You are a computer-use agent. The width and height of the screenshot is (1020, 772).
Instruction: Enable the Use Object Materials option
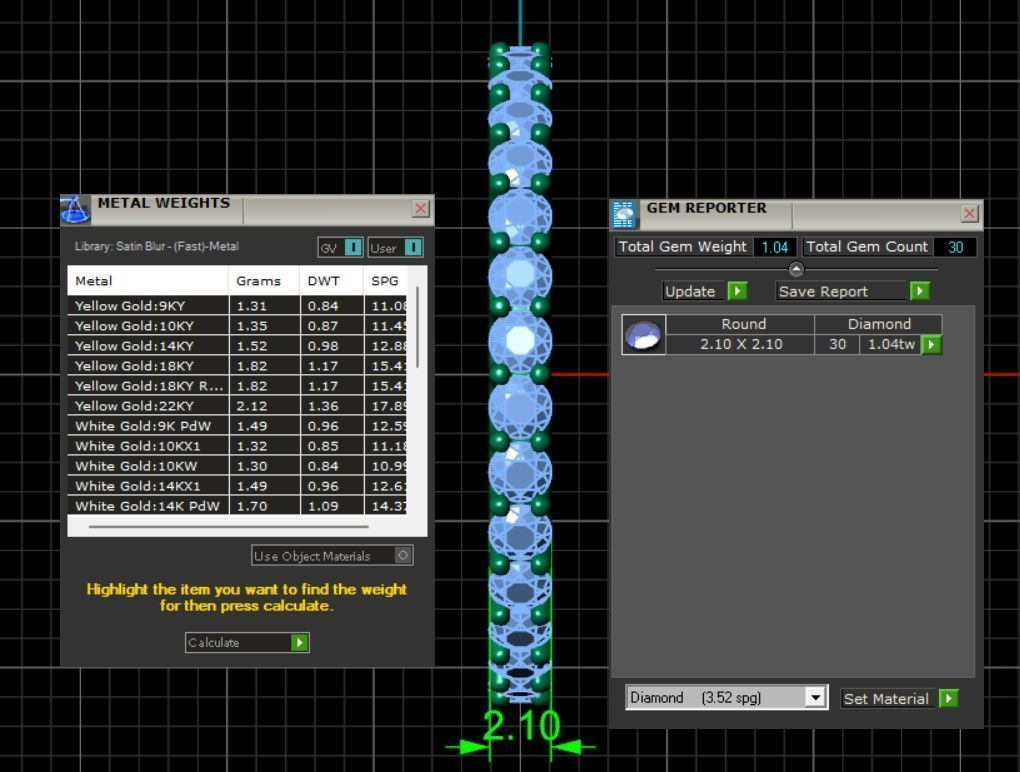403,555
